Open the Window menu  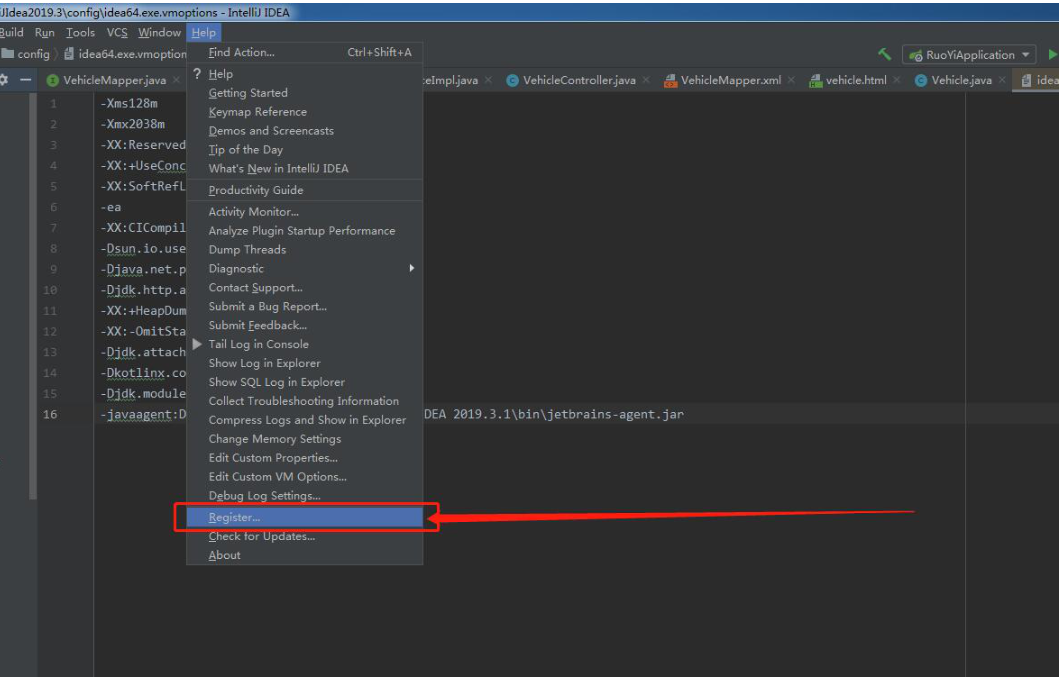159,33
